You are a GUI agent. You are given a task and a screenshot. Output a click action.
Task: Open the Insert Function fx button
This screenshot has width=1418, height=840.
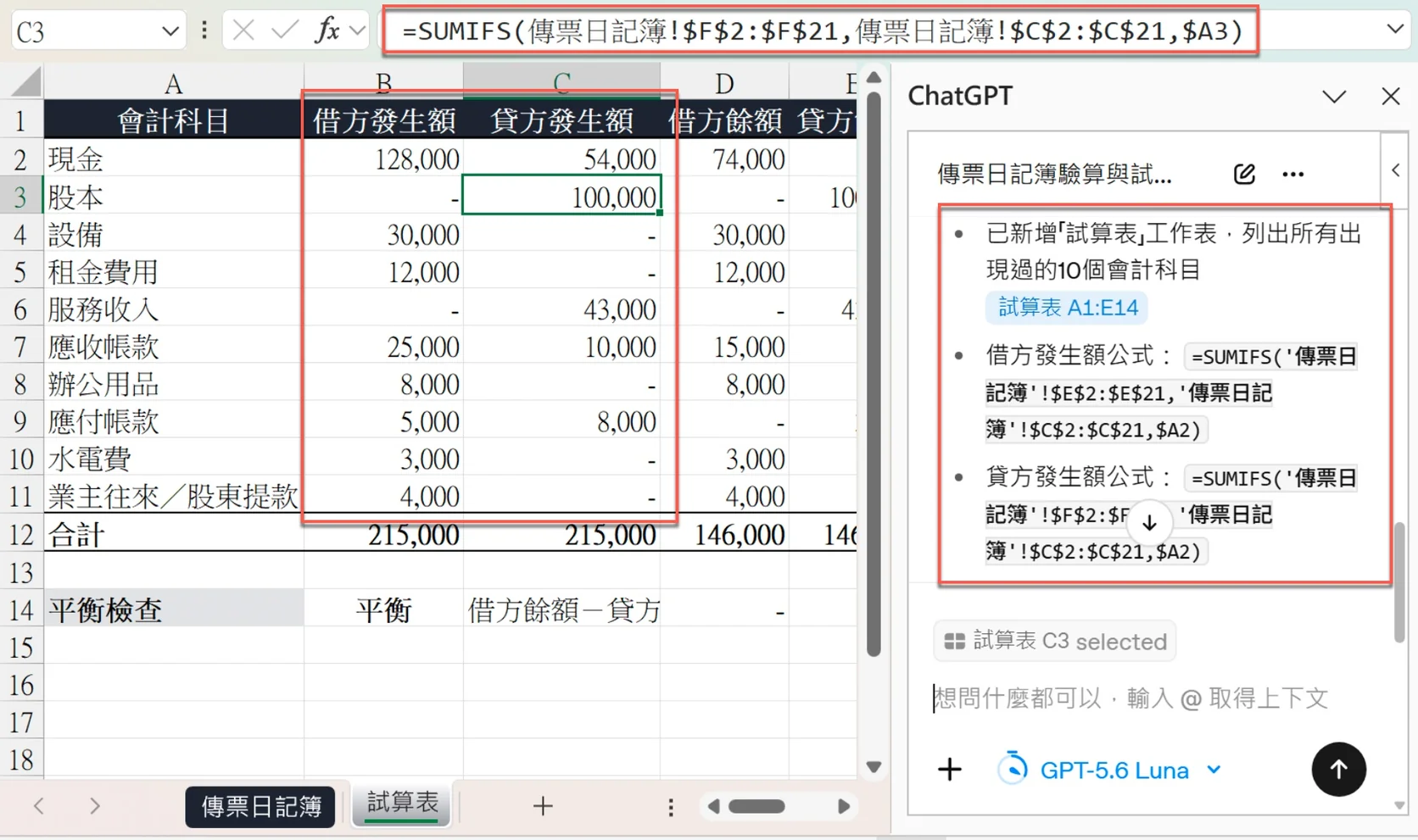point(327,31)
